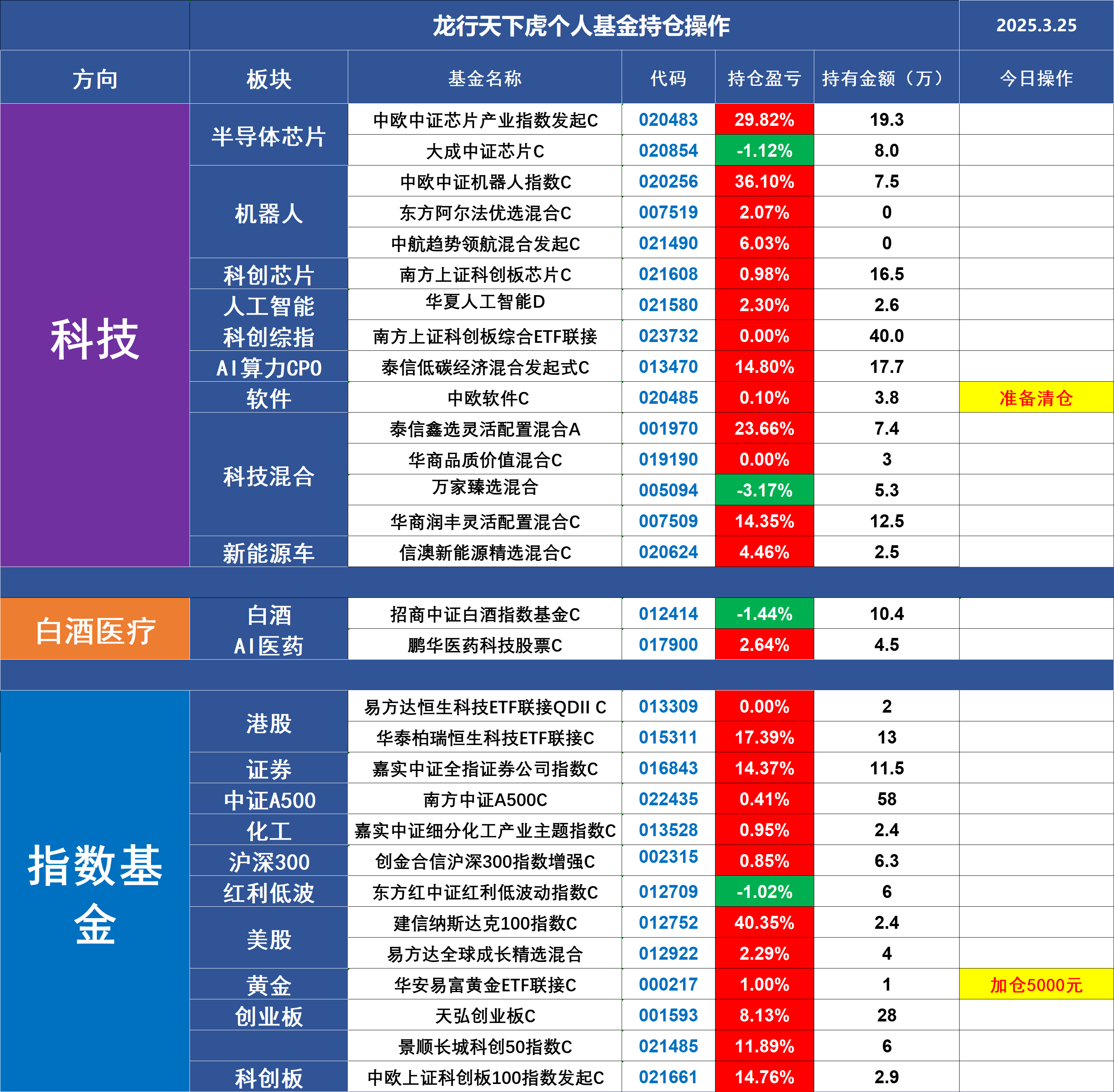1114x1092 pixels.
Task: Click the fund code 020854
Action: pyautogui.click(x=668, y=150)
